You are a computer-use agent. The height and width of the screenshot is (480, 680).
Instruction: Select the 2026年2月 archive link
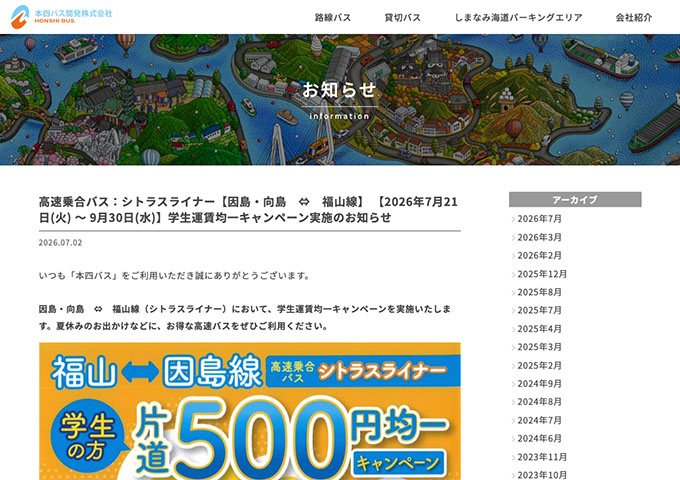[x=539, y=256]
